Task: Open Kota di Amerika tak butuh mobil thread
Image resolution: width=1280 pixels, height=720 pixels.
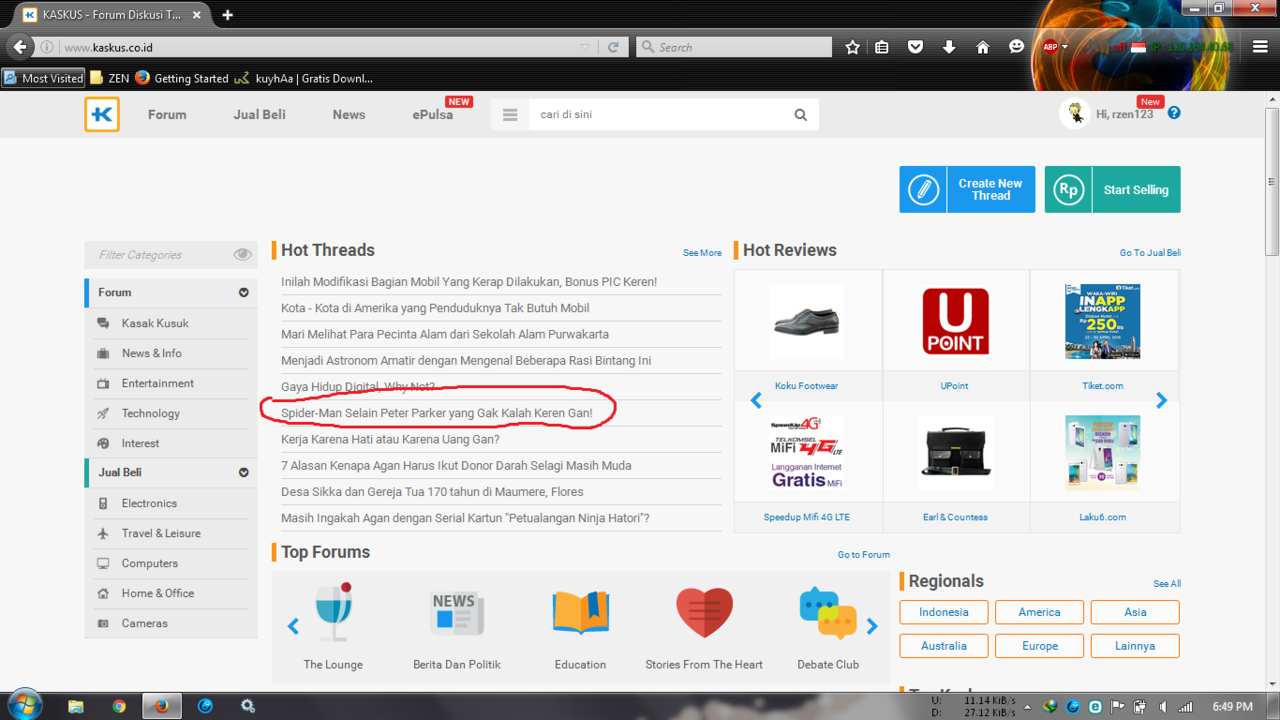Action: (x=435, y=308)
